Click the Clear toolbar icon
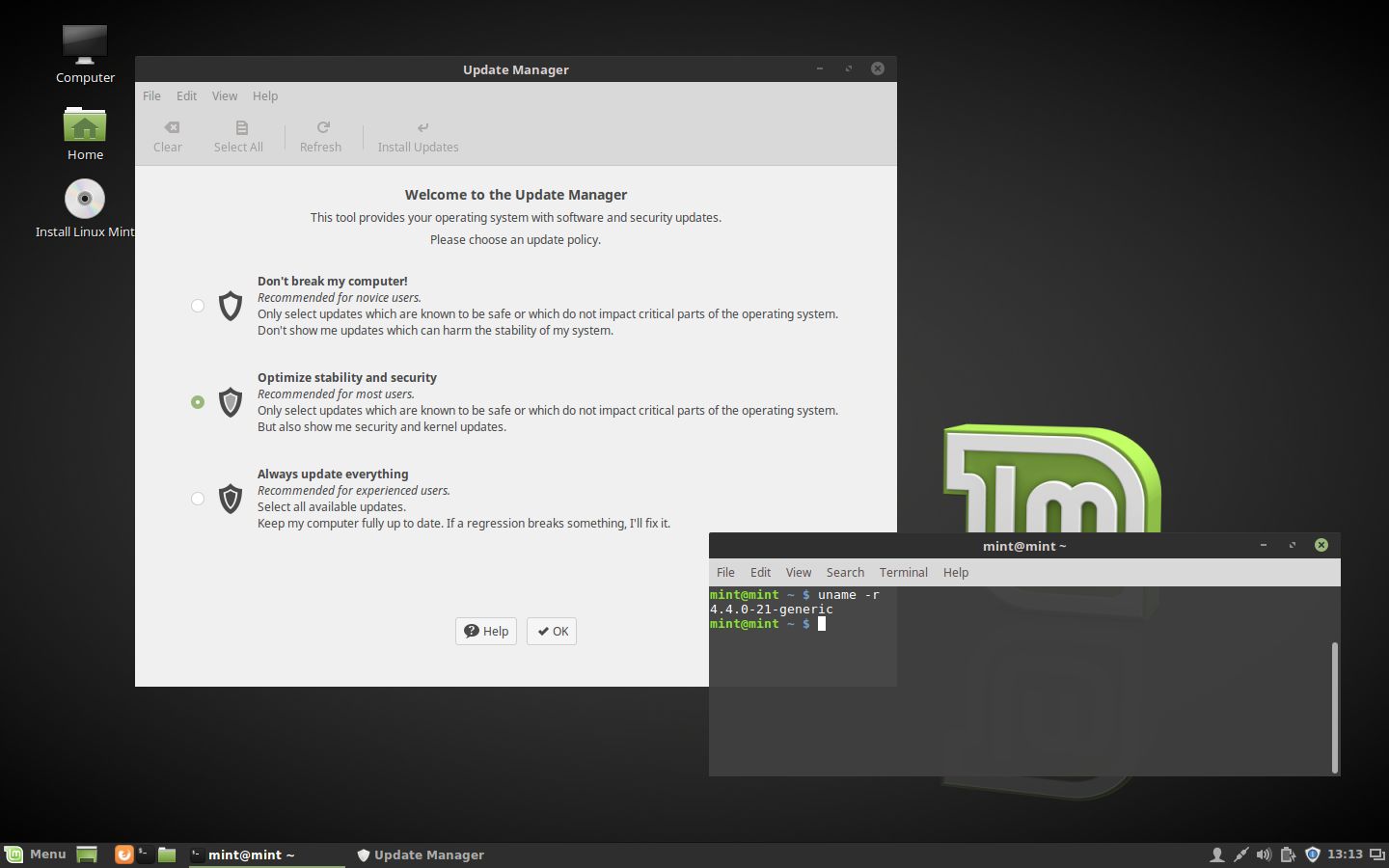The height and width of the screenshot is (868, 1389). point(172,127)
